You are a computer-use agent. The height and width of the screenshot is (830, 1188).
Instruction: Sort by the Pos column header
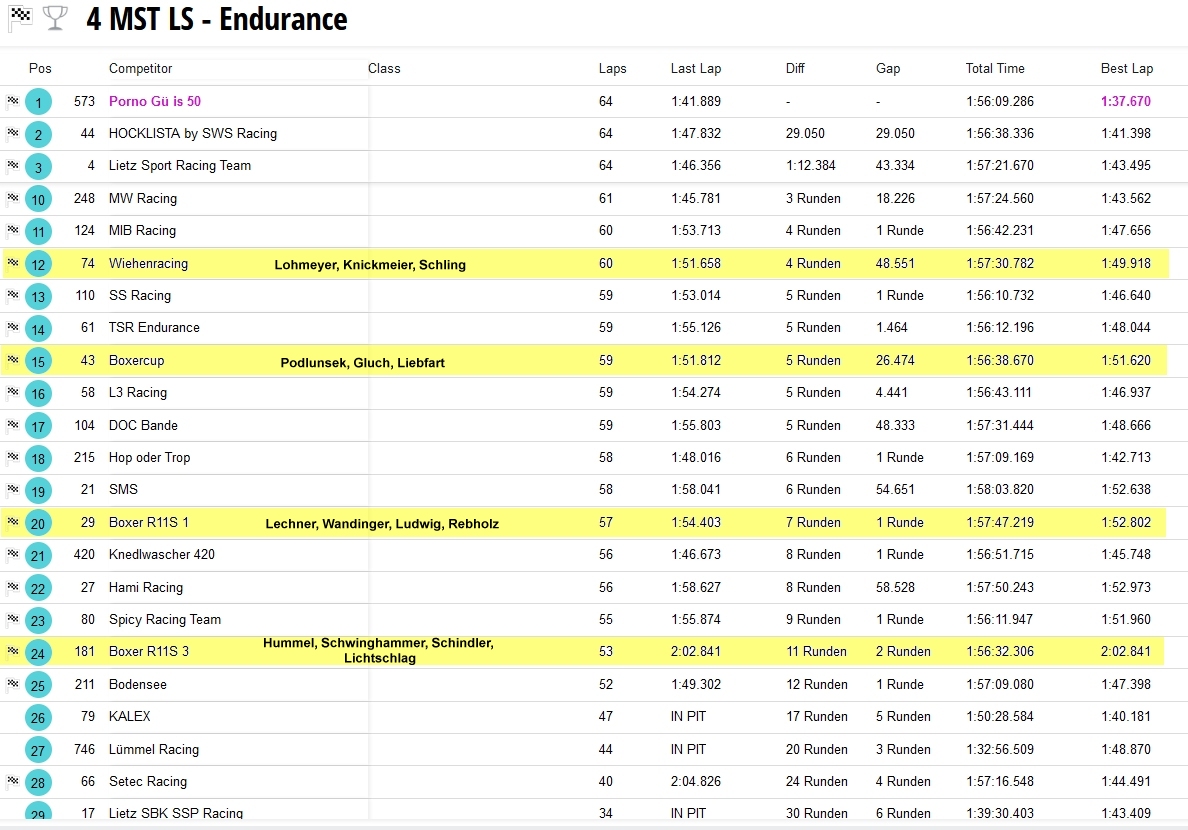(x=40, y=69)
